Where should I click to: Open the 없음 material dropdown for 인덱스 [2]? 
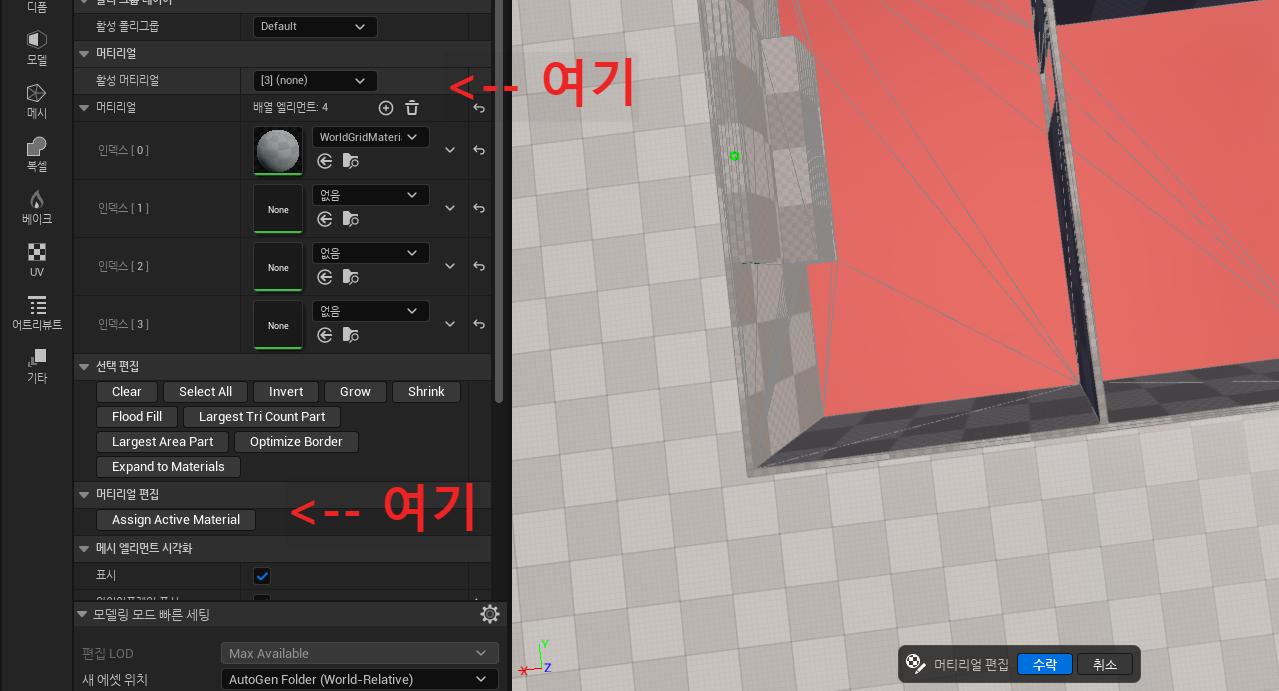pos(371,253)
